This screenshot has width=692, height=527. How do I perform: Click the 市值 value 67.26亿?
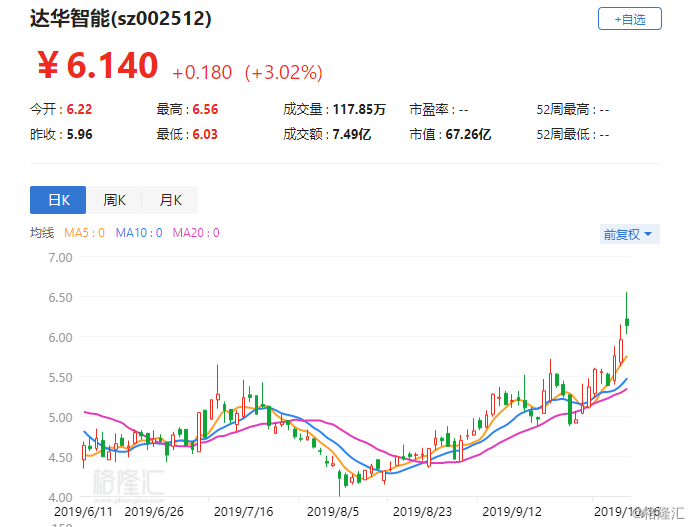[x=468, y=134]
